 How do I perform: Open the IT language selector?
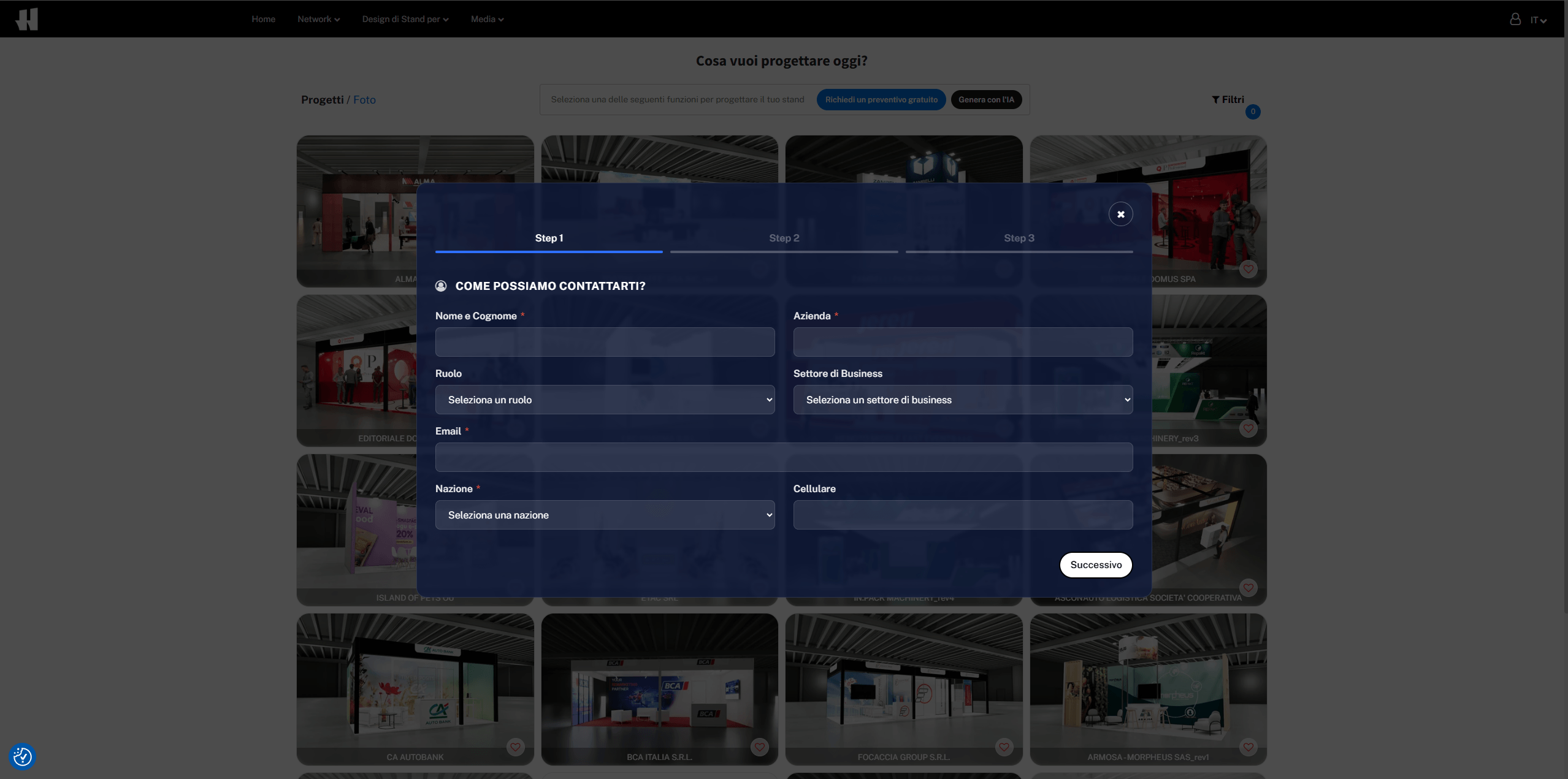(1538, 20)
